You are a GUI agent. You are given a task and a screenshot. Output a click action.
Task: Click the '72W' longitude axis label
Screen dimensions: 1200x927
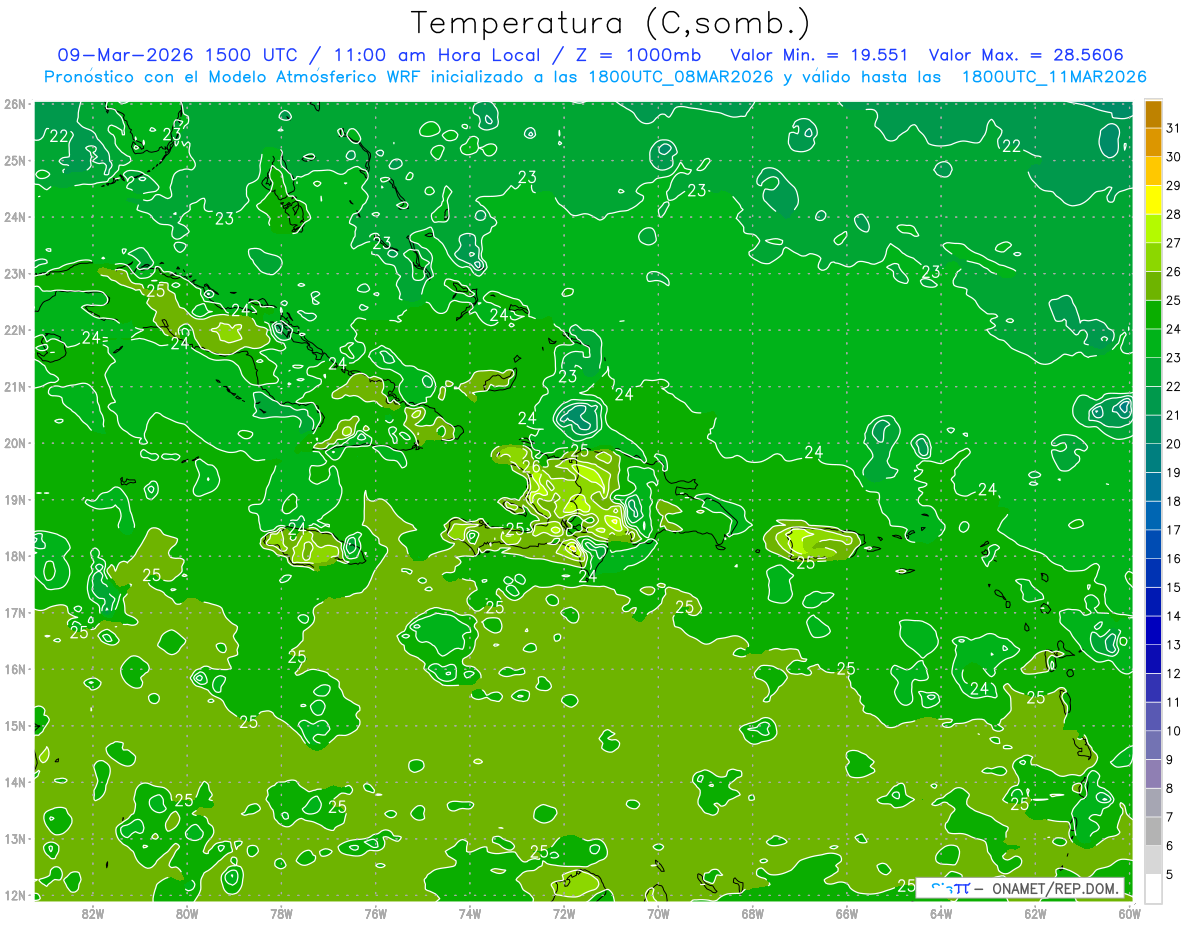click(564, 913)
